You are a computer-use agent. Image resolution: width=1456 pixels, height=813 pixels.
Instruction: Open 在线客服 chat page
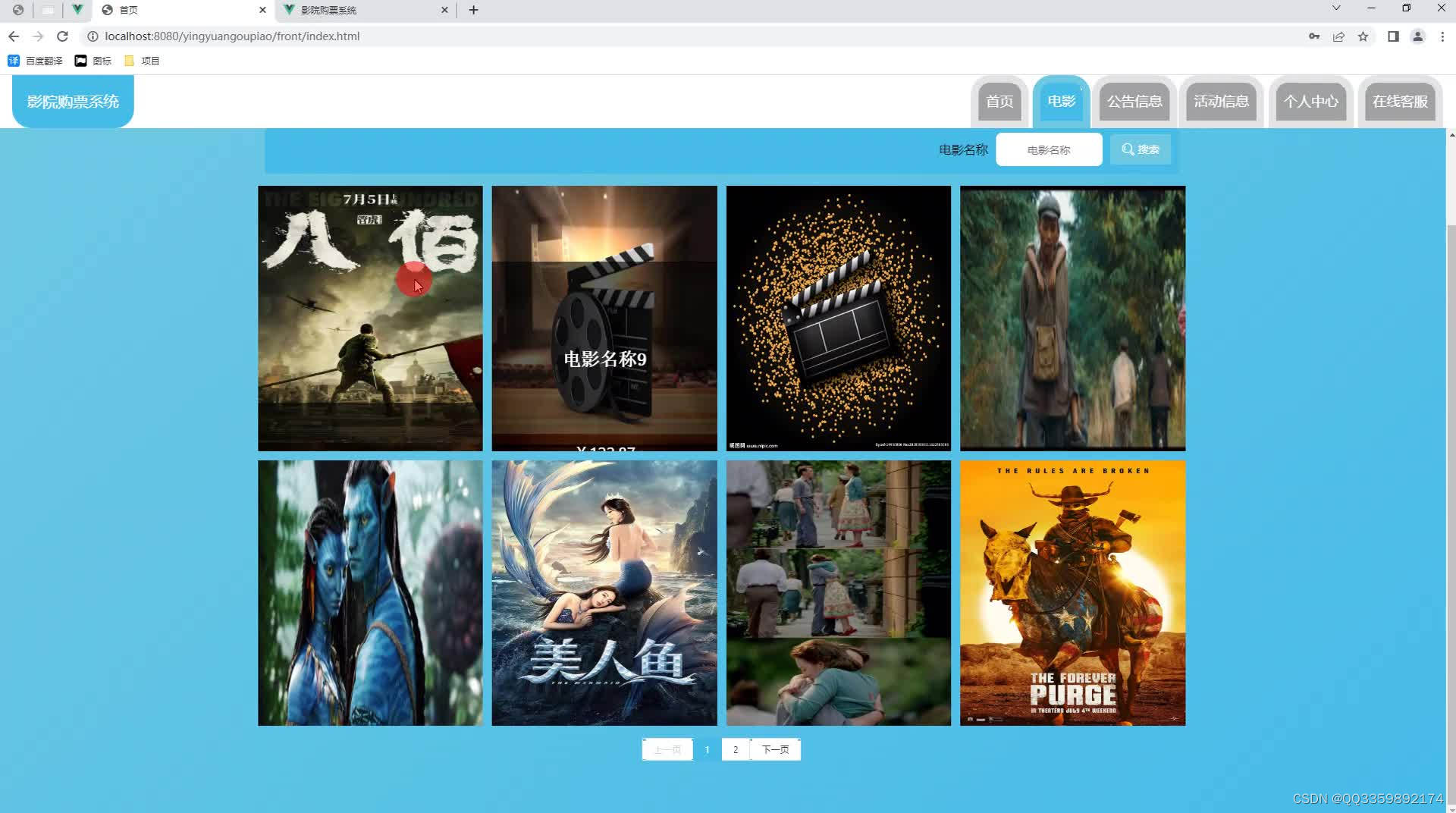(x=1400, y=102)
